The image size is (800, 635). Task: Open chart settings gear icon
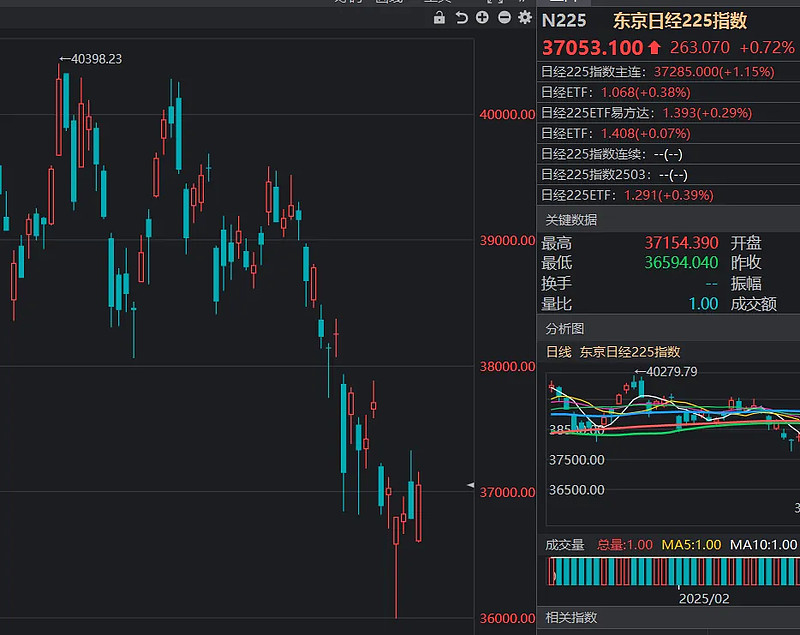(x=525, y=18)
